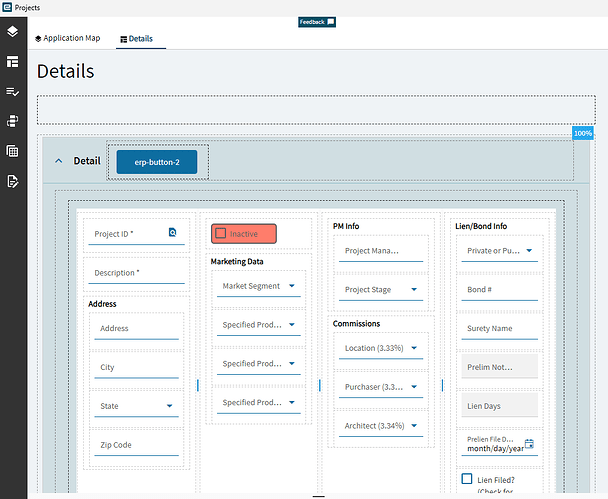608x499 pixels.
Task: Open the layers icon in the sidebar
Action: [12, 31]
